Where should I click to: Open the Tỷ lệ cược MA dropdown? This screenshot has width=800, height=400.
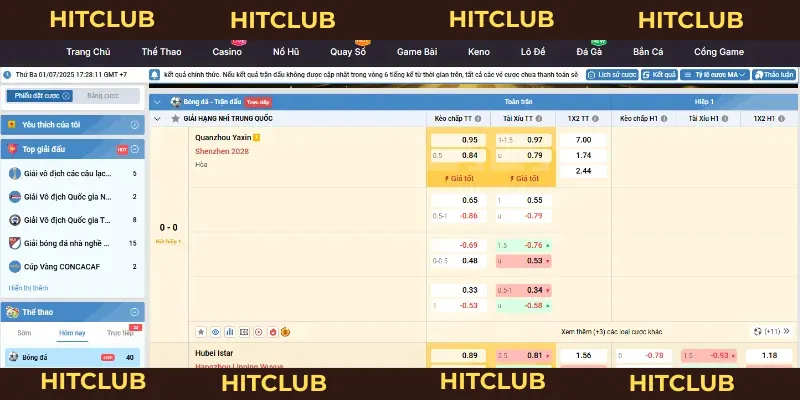(715, 75)
